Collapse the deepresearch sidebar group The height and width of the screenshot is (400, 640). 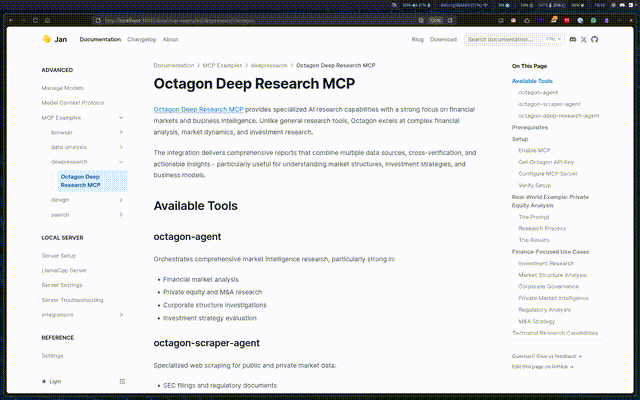coord(121,161)
